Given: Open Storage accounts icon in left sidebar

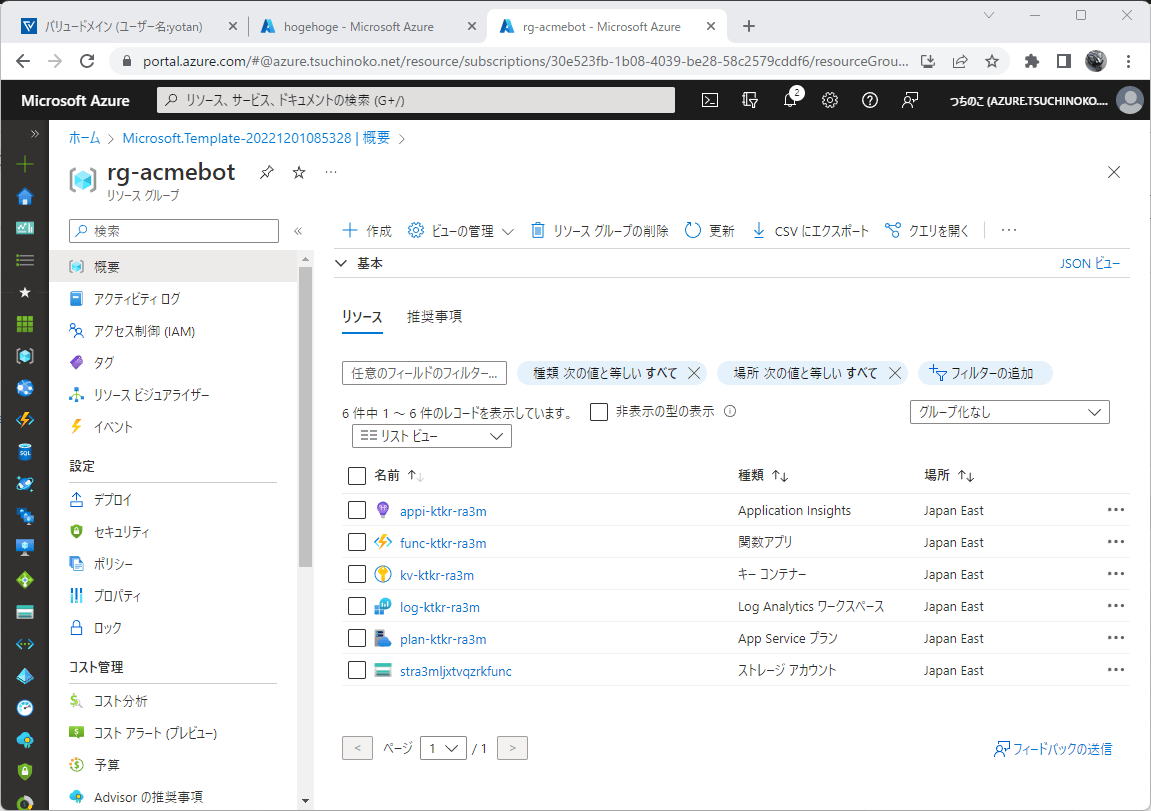Looking at the screenshot, I should [25, 612].
